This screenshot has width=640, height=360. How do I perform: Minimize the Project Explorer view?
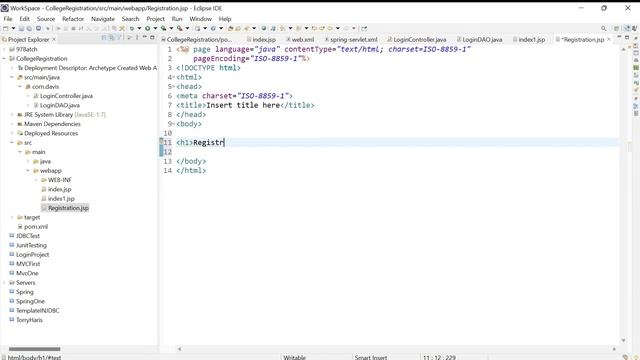tap(144, 38)
